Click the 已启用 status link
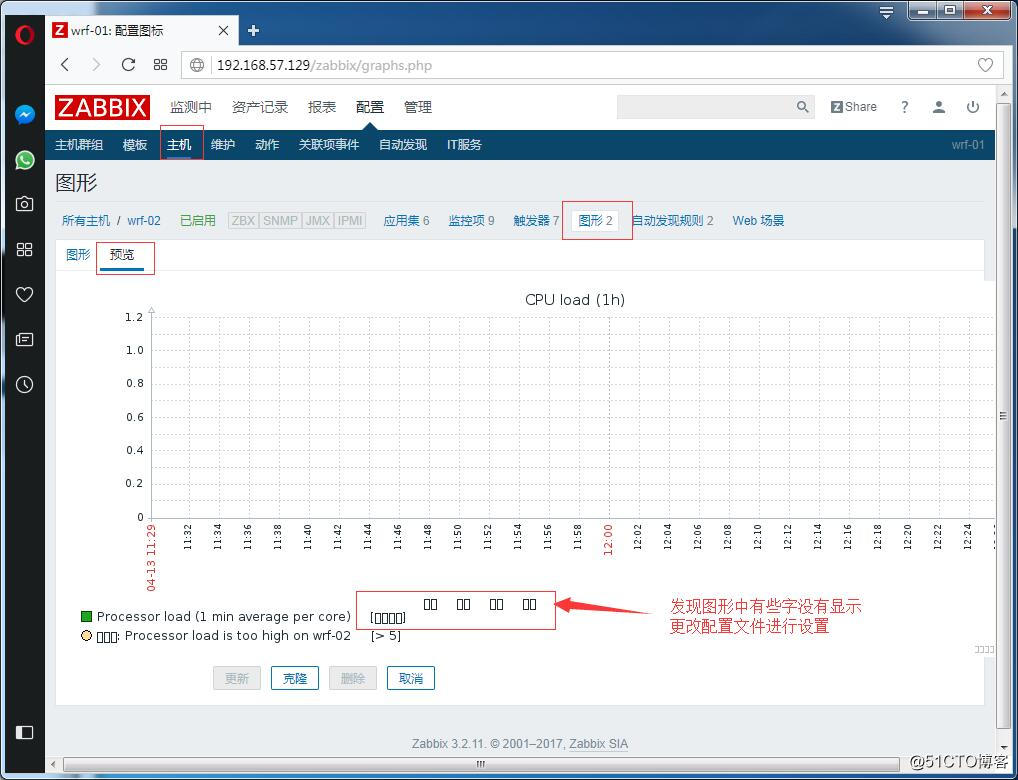This screenshot has width=1018, height=780. coord(198,221)
